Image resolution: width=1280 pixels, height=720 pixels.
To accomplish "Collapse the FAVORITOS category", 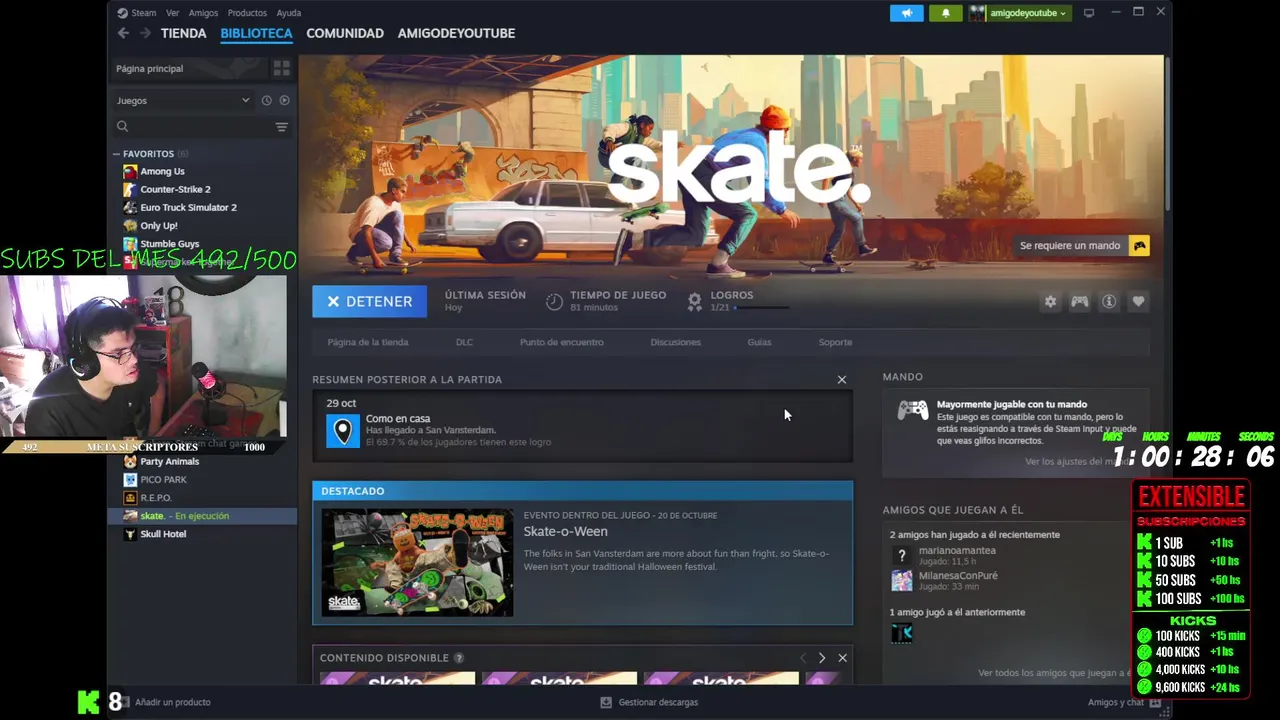I will (x=116, y=154).
